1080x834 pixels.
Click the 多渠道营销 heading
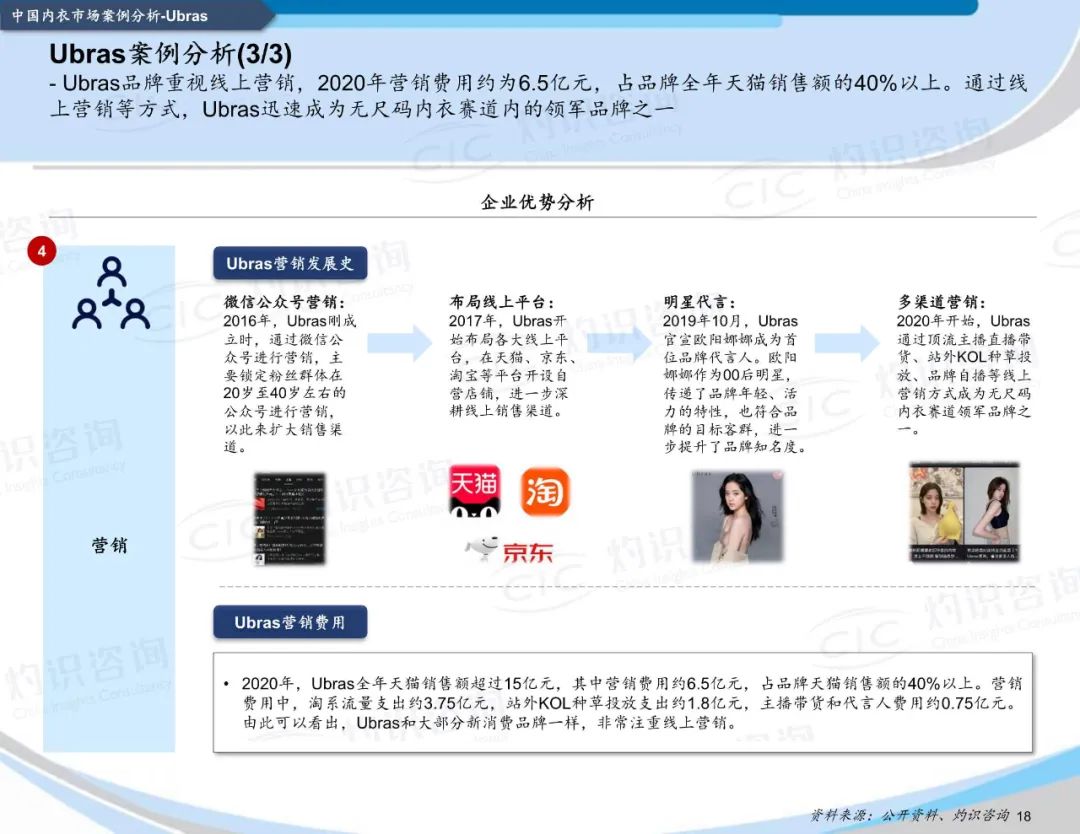point(942,302)
